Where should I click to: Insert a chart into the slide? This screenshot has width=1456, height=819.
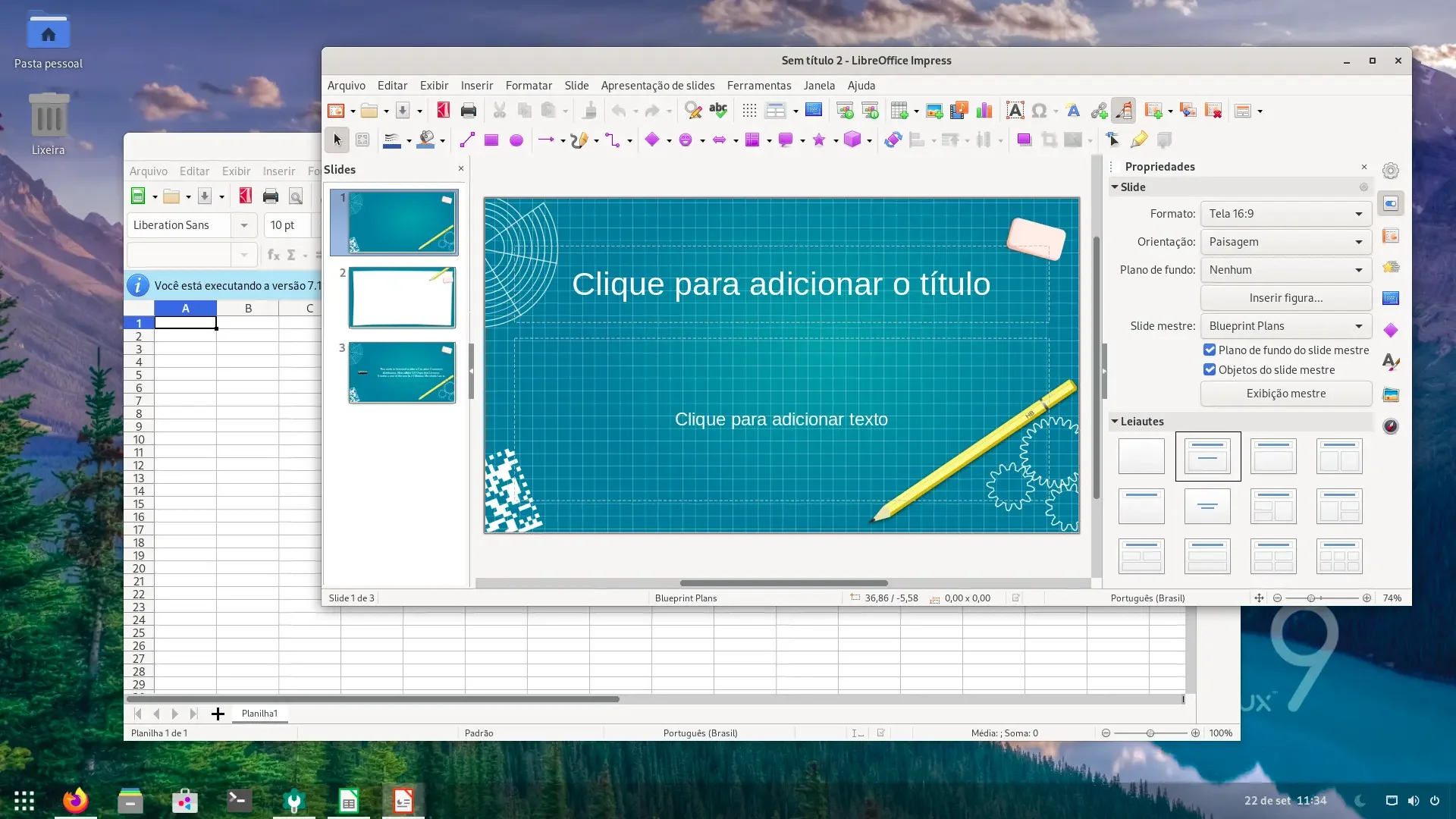(984, 111)
